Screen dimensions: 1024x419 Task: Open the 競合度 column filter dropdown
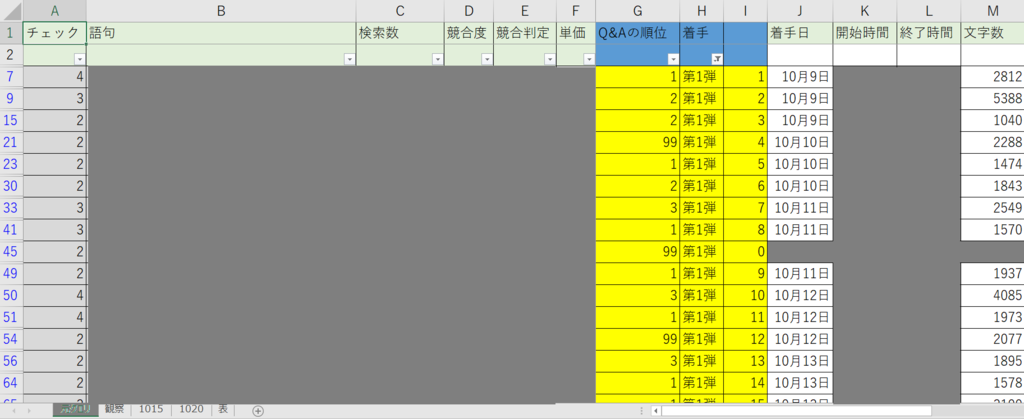pyautogui.click(x=487, y=59)
